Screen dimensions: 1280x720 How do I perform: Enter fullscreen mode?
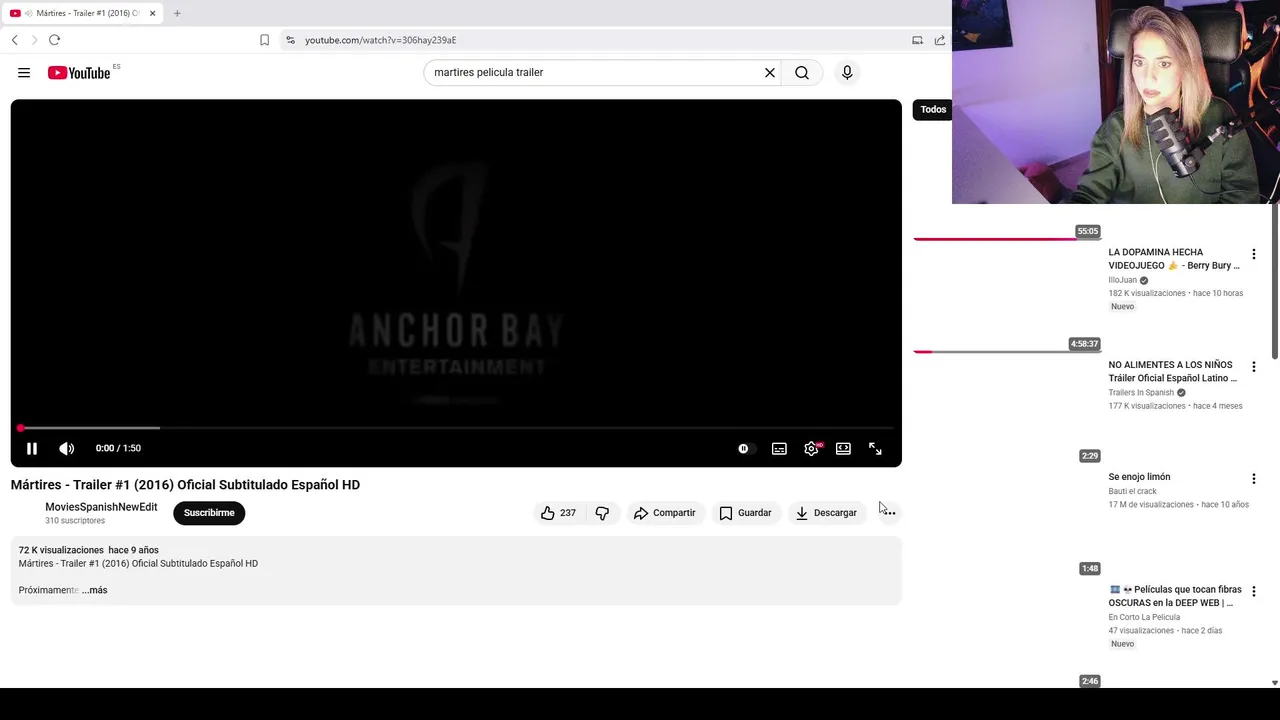point(875,449)
